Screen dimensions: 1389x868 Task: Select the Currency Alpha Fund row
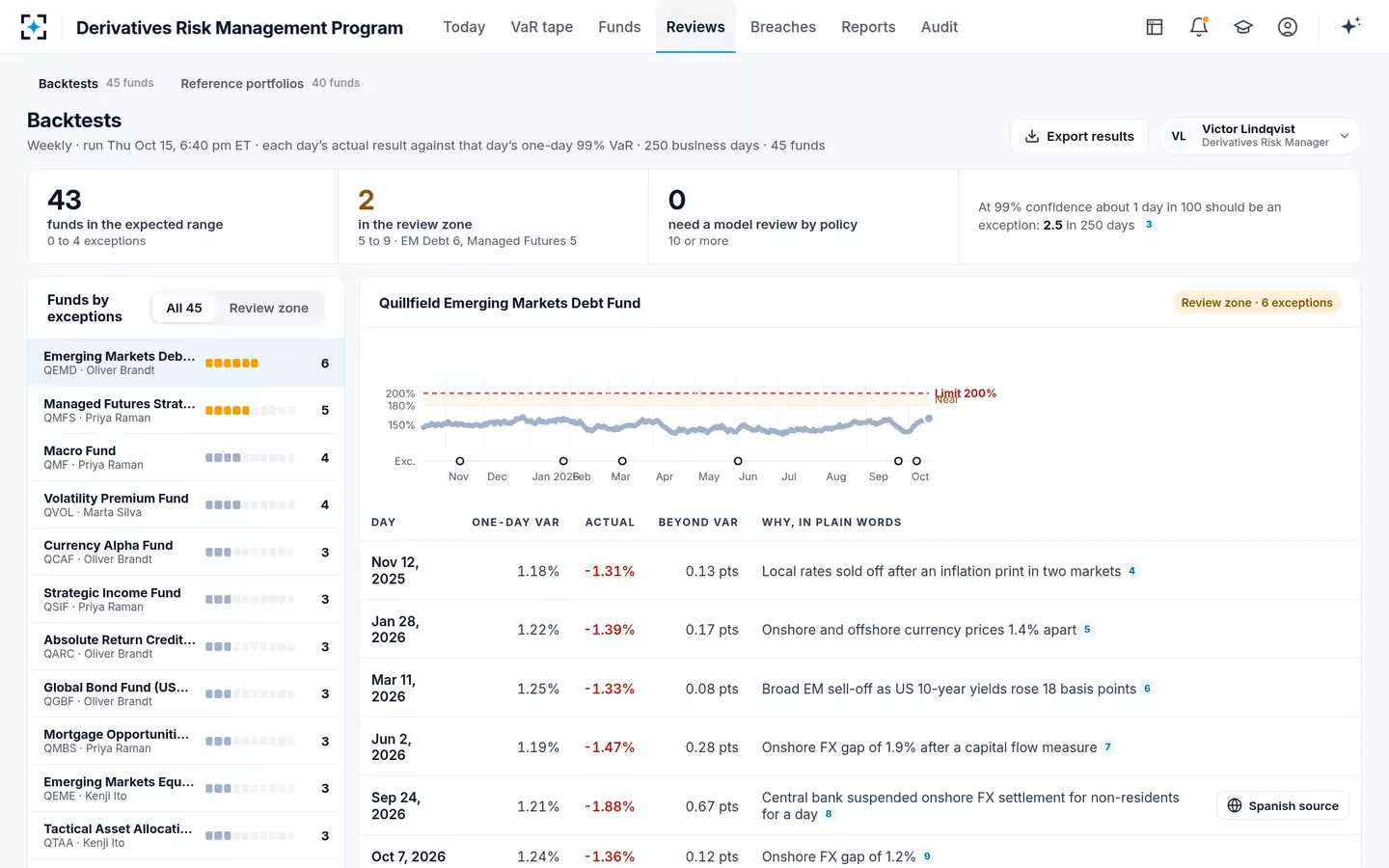click(186, 553)
